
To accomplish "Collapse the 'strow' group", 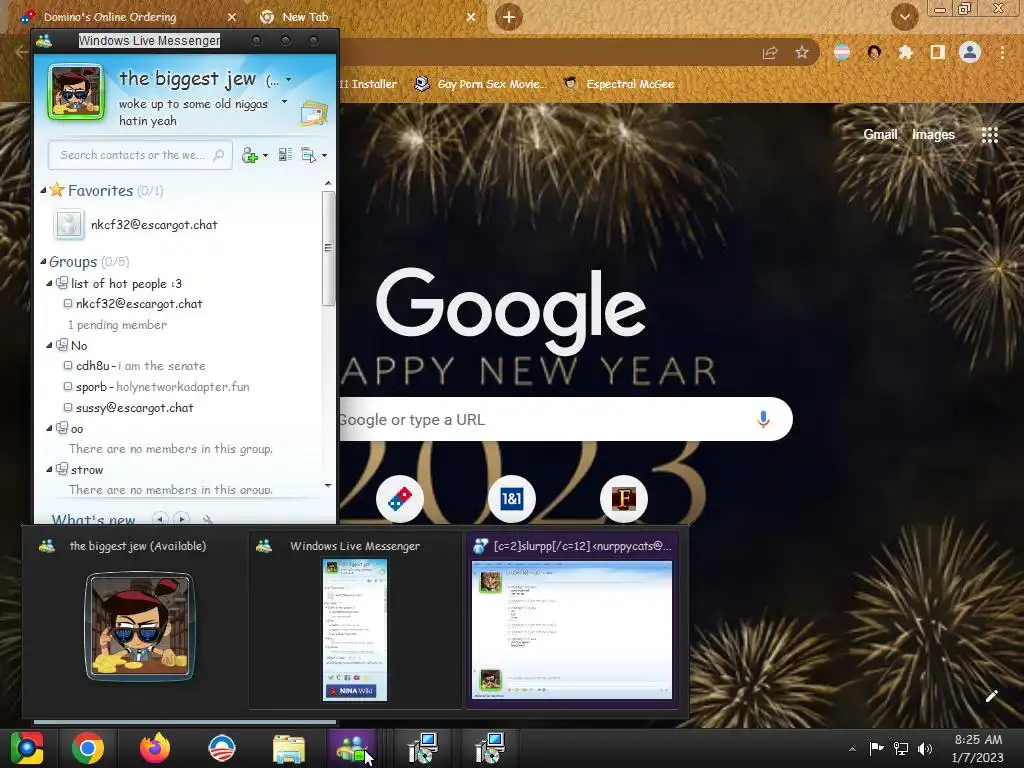I will click(50, 470).
